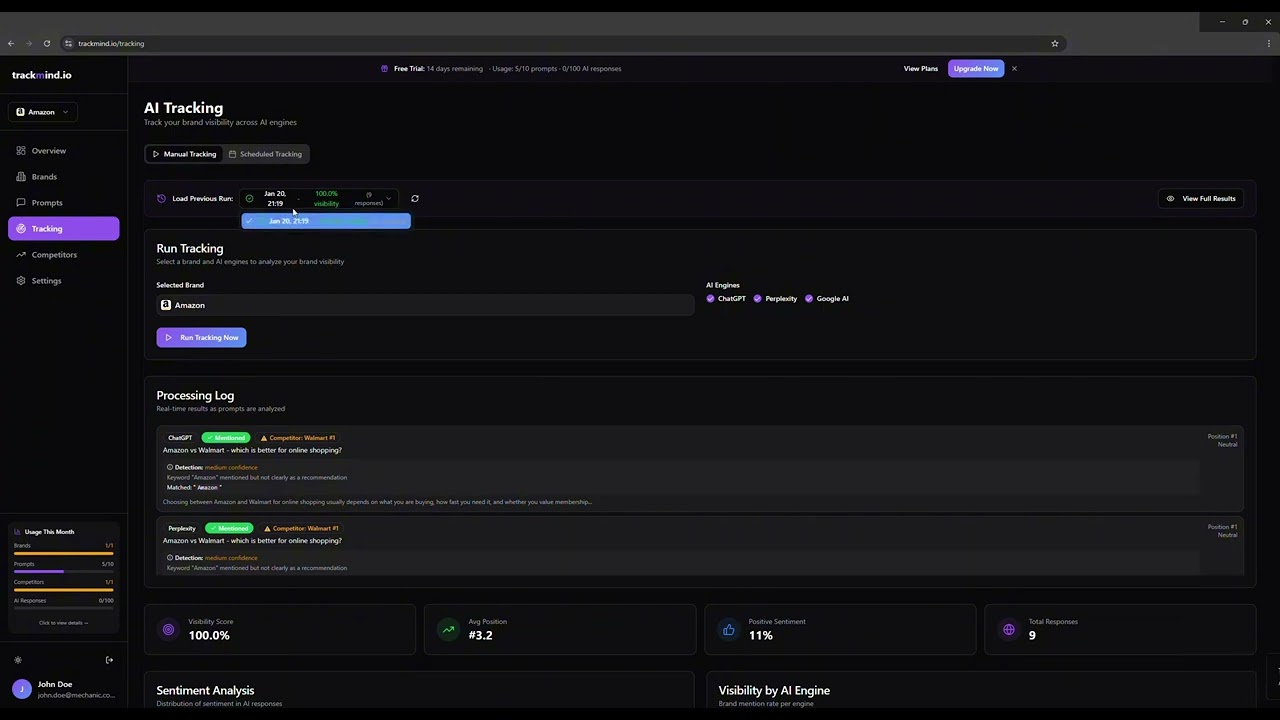
Task: Reload the page with the refresh icon
Action: point(47,43)
